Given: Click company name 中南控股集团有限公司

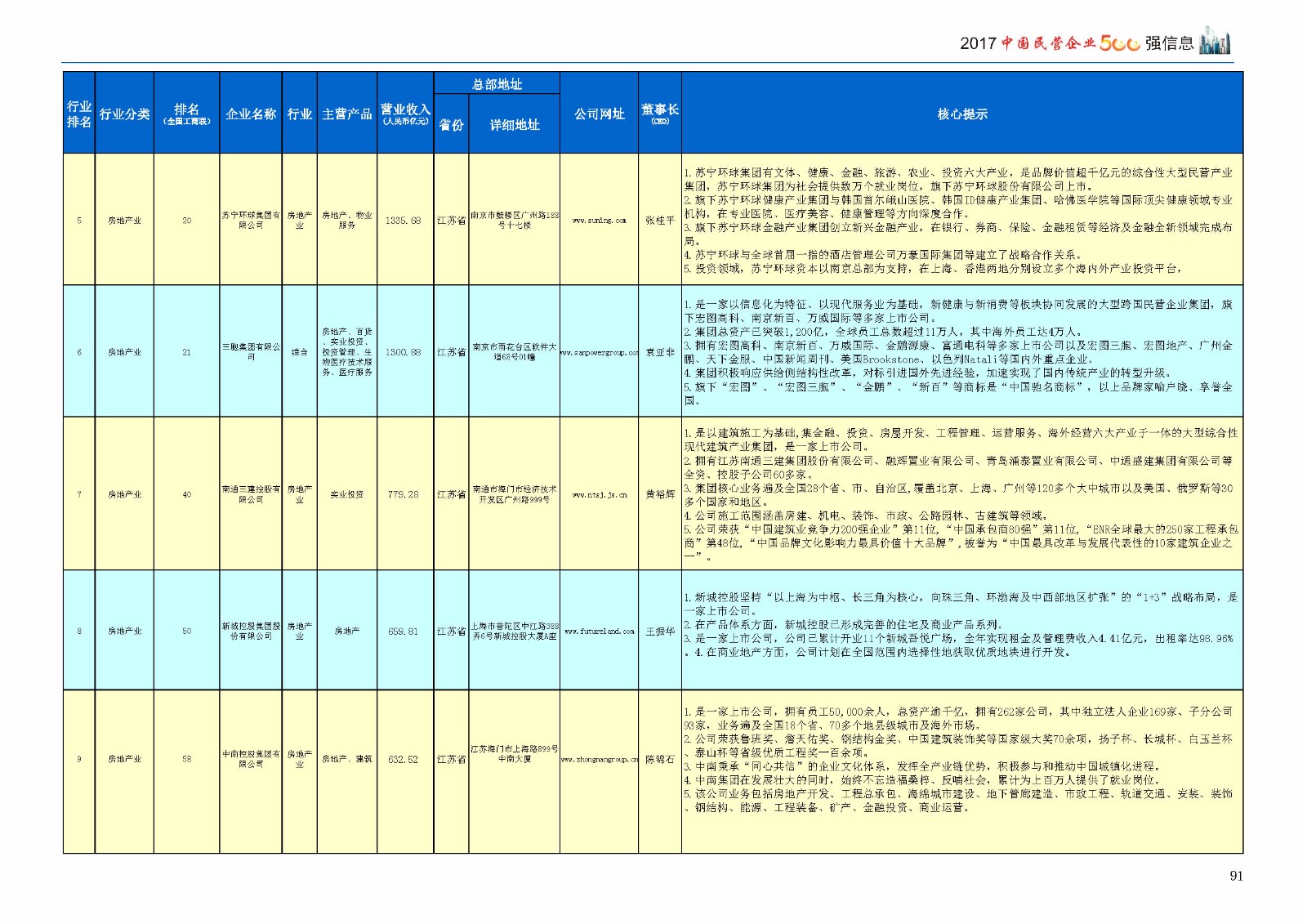Looking at the screenshot, I should pos(251,759).
